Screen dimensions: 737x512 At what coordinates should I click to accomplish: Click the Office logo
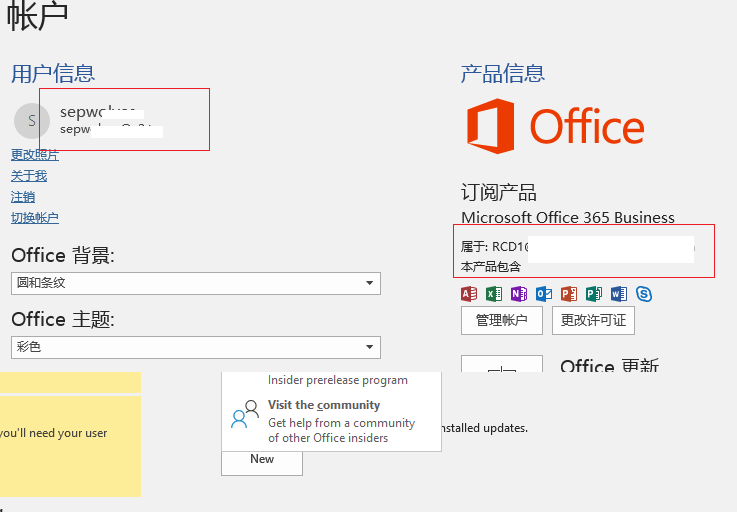pyautogui.click(x=555, y=126)
